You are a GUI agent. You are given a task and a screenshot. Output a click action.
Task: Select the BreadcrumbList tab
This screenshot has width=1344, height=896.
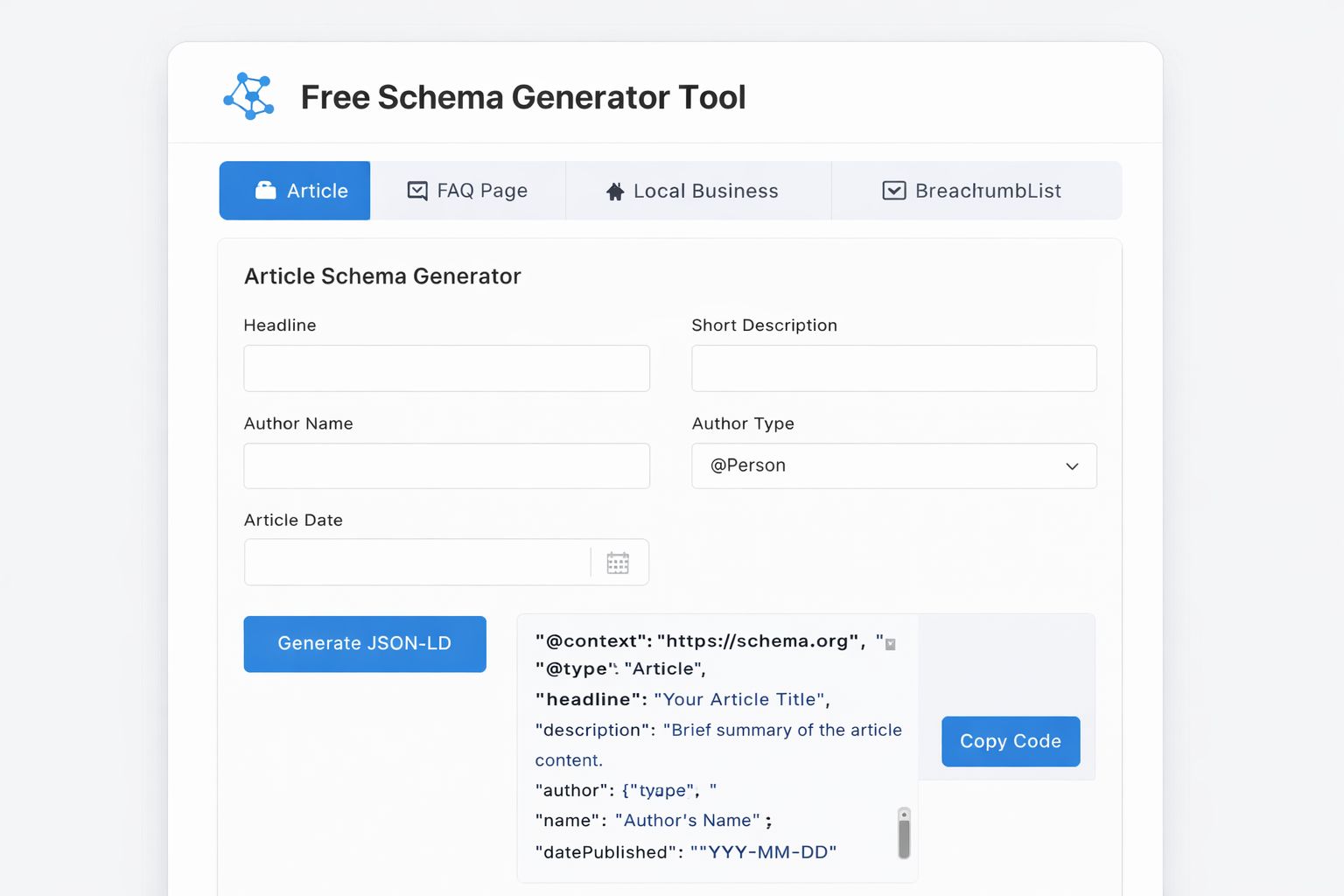(976, 191)
